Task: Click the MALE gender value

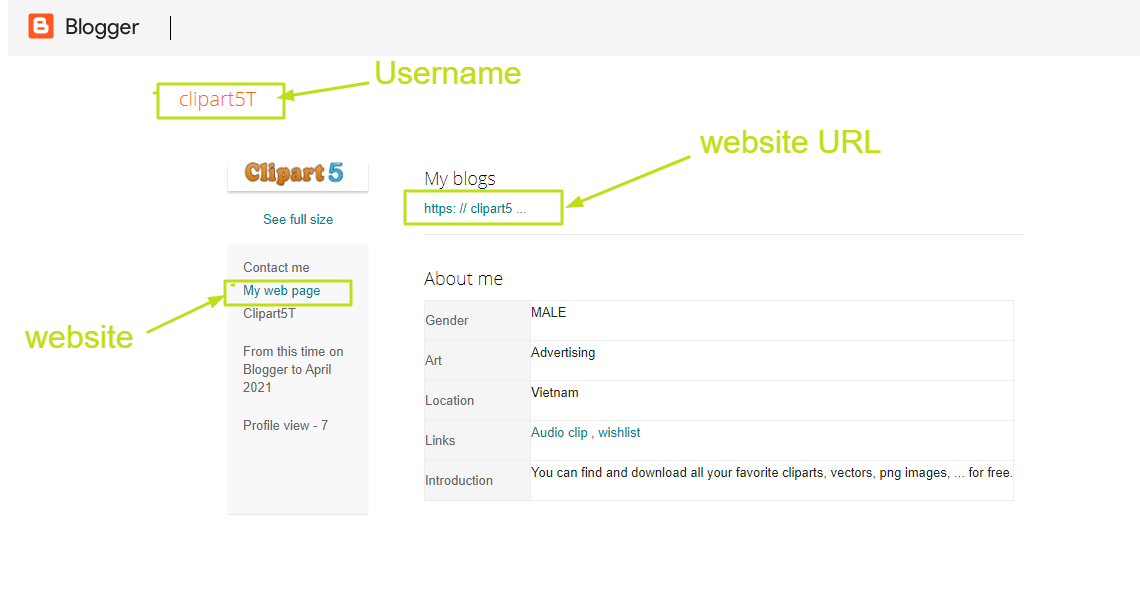Action: coord(548,313)
